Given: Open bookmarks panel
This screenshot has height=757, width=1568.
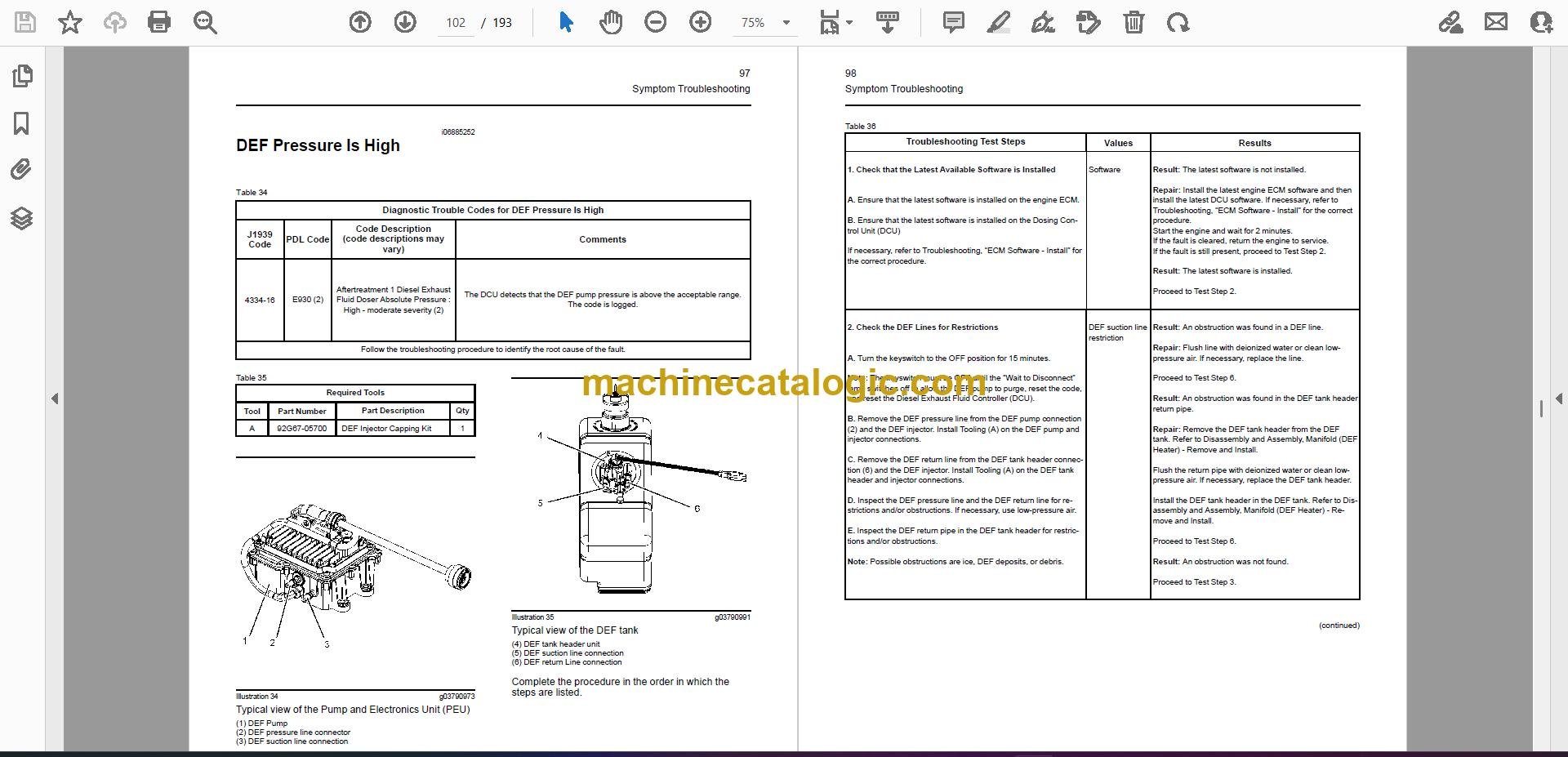Looking at the screenshot, I should point(22,123).
